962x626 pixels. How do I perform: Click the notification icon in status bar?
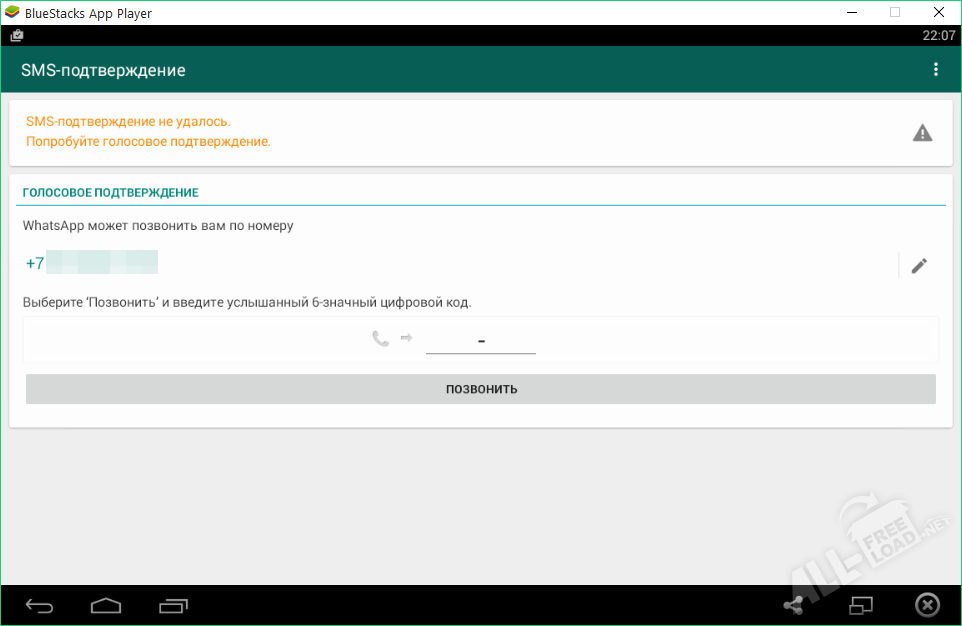click(x=17, y=35)
